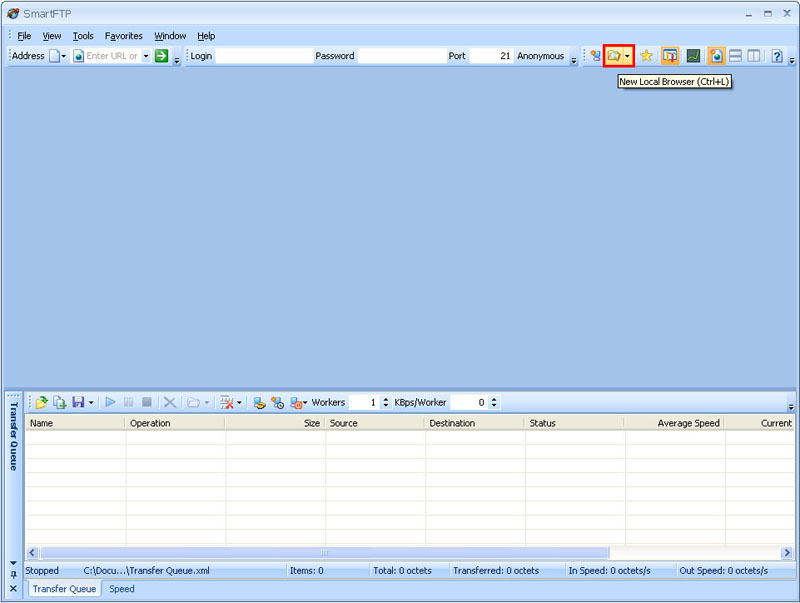Open the Help menu
Viewport: 800px width, 603px height.
(x=206, y=36)
